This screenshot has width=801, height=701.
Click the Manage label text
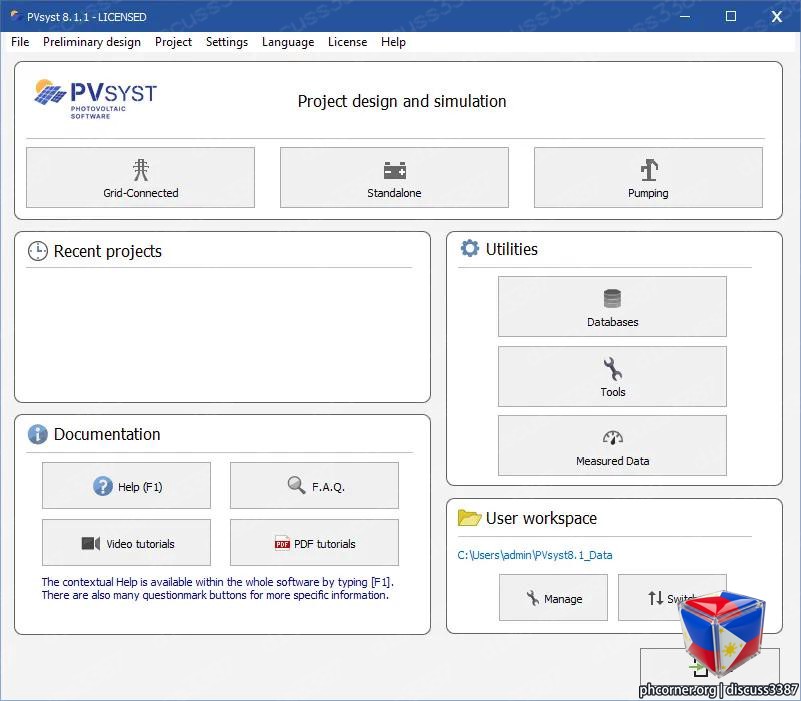pyautogui.click(x=563, y=599)
